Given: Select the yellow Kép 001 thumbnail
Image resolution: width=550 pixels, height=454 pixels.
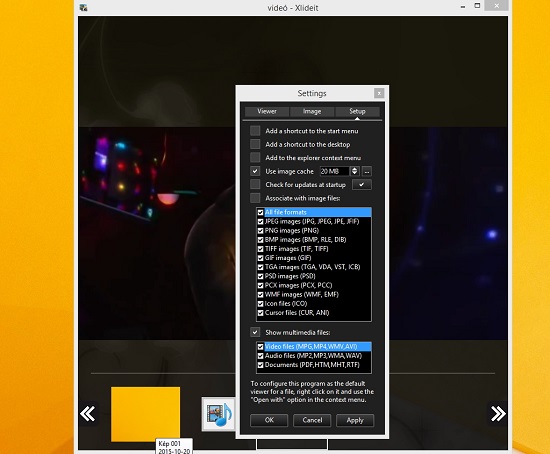Looking at the screenshot, I should (146, 414).
